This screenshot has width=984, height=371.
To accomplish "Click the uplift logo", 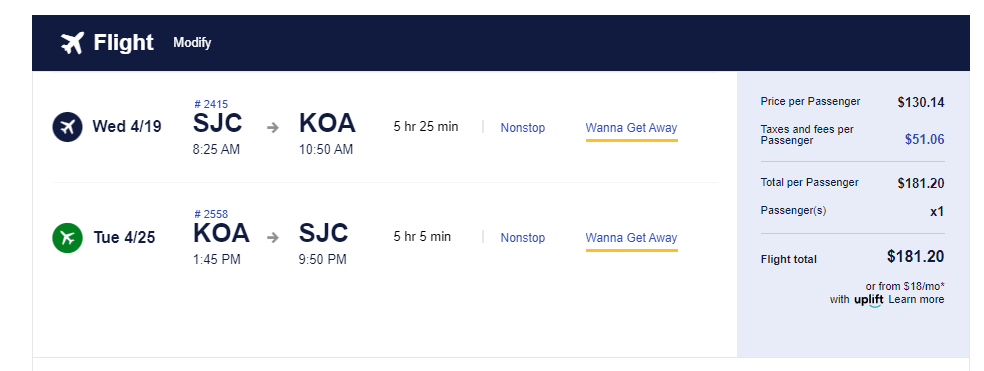I will [x=869, y=300].
